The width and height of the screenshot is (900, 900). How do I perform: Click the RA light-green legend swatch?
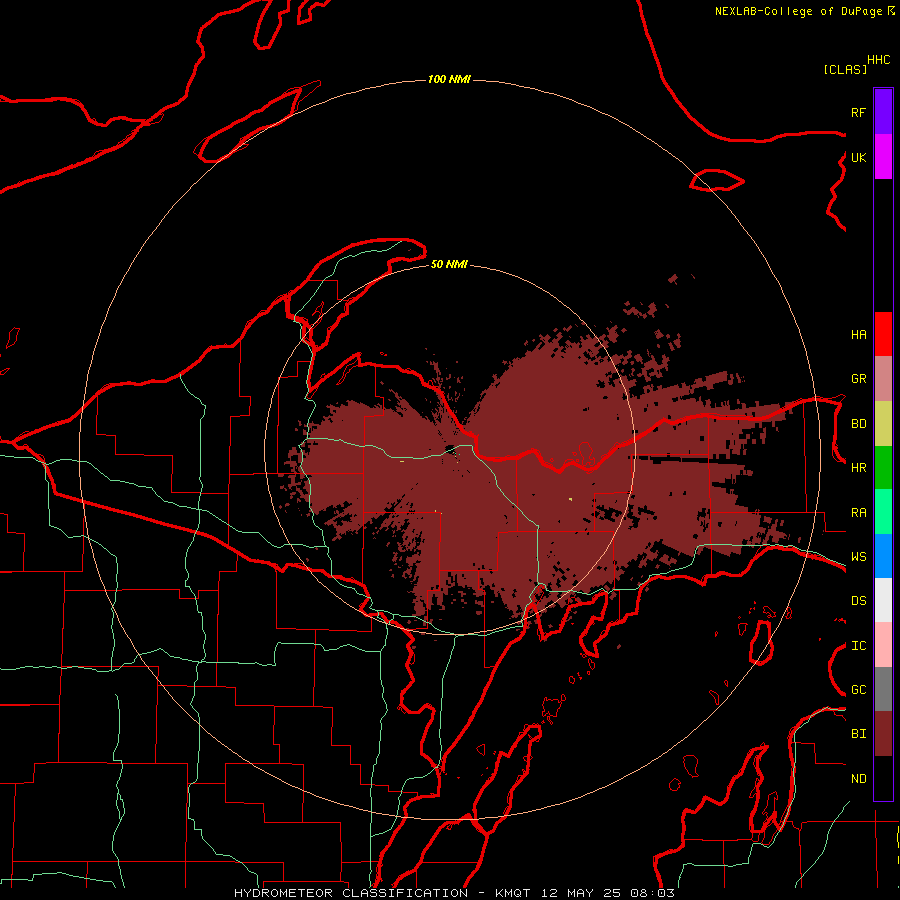coord(883,512)
